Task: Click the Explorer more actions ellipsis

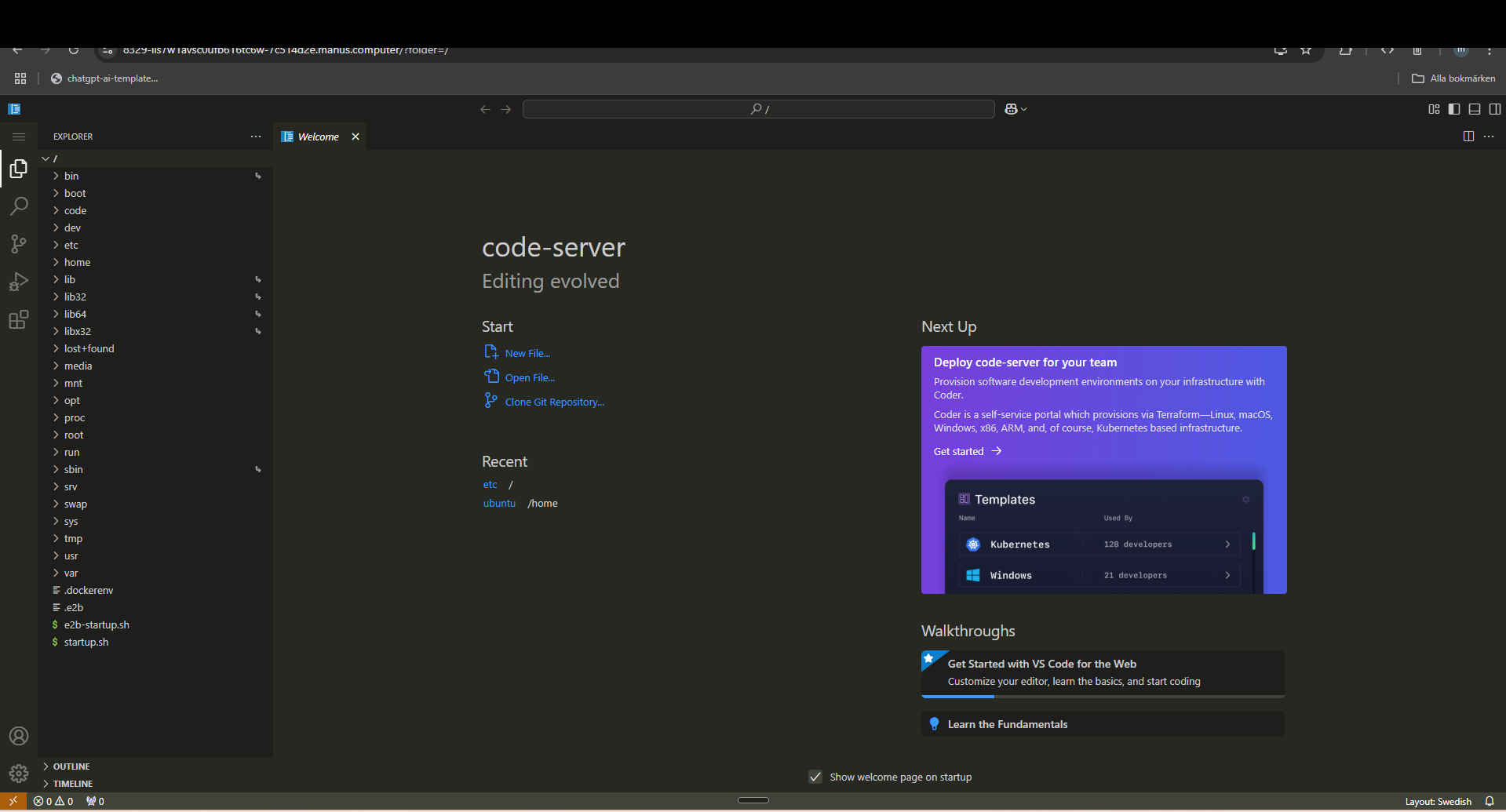Action: (256, 137)
